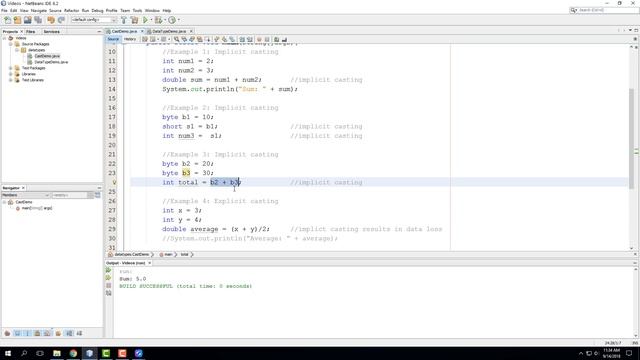This screenshot has height=360, width=640.
Task: Select CastDemo.java in Projects tree
Action: tap(47, 56)
